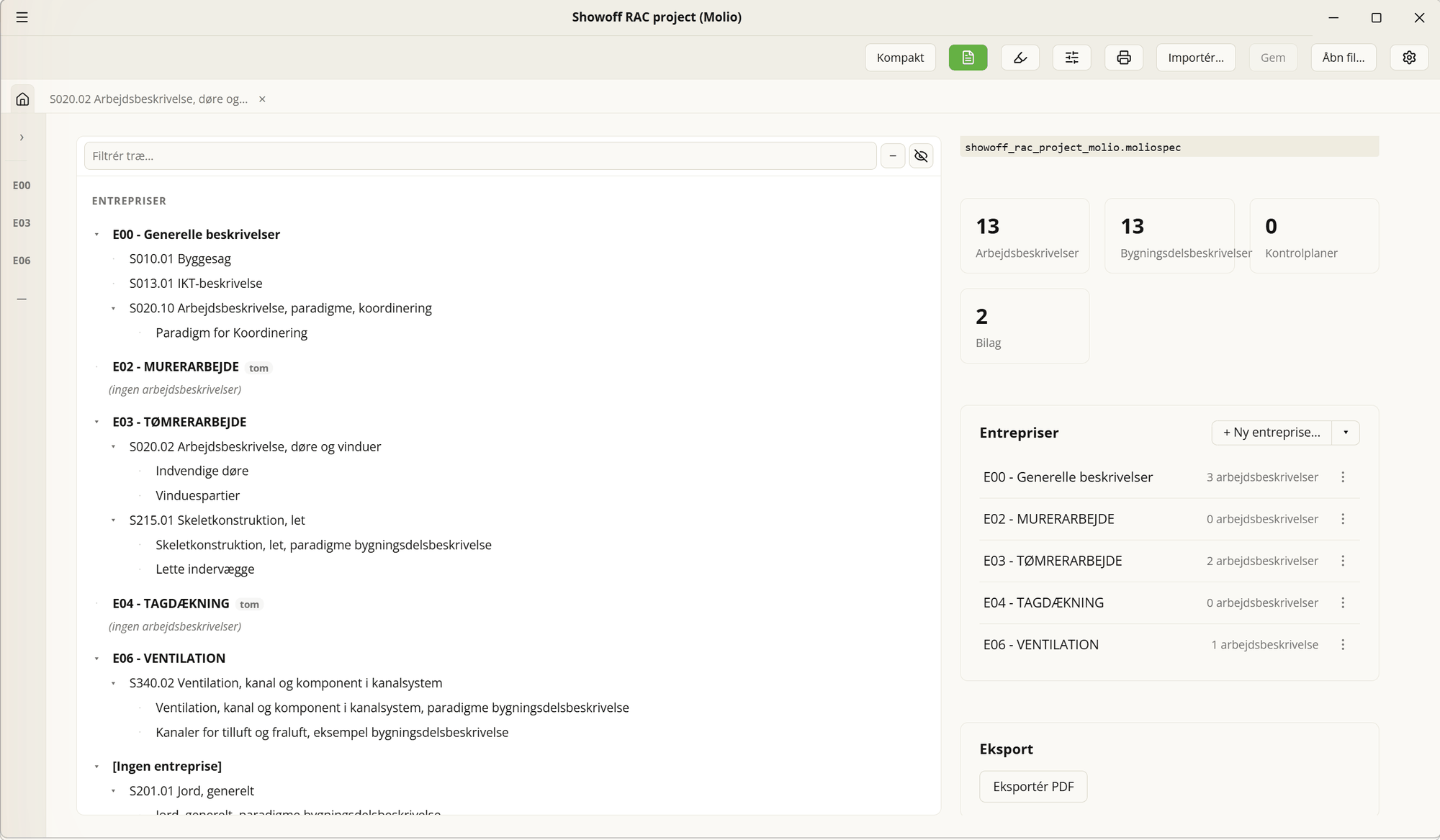
Task: Select Vinduespartier tree item
Action: tap(198, 495)
